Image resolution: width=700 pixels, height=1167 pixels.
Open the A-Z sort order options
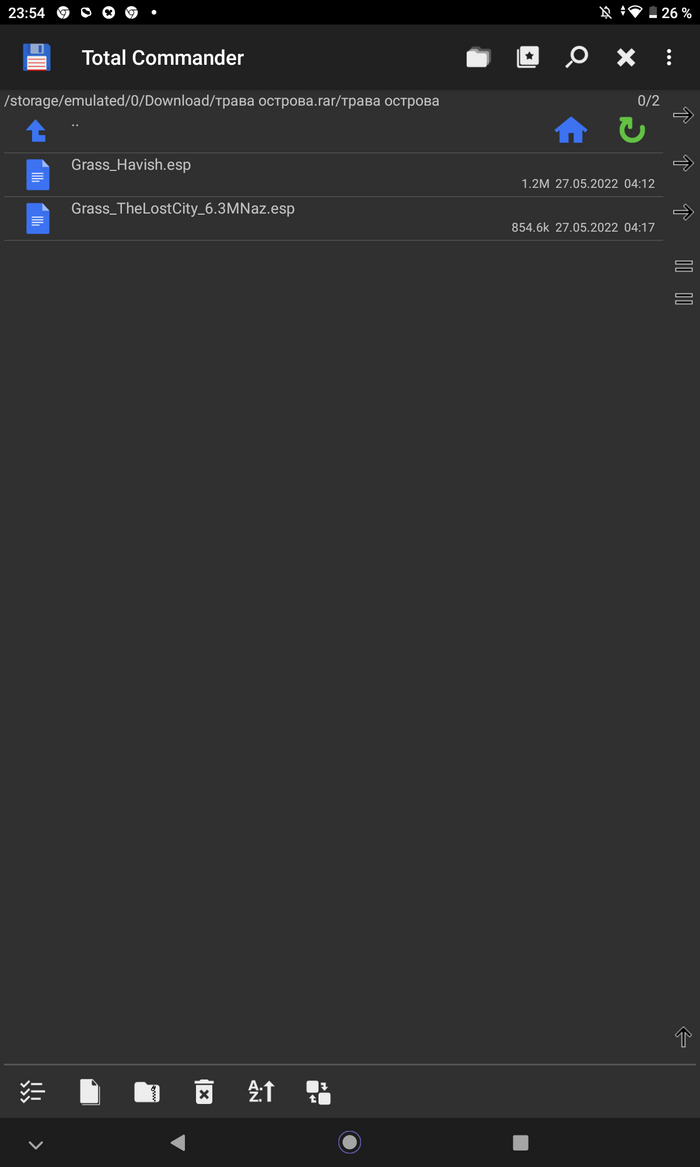click(x=261, y=1092)
